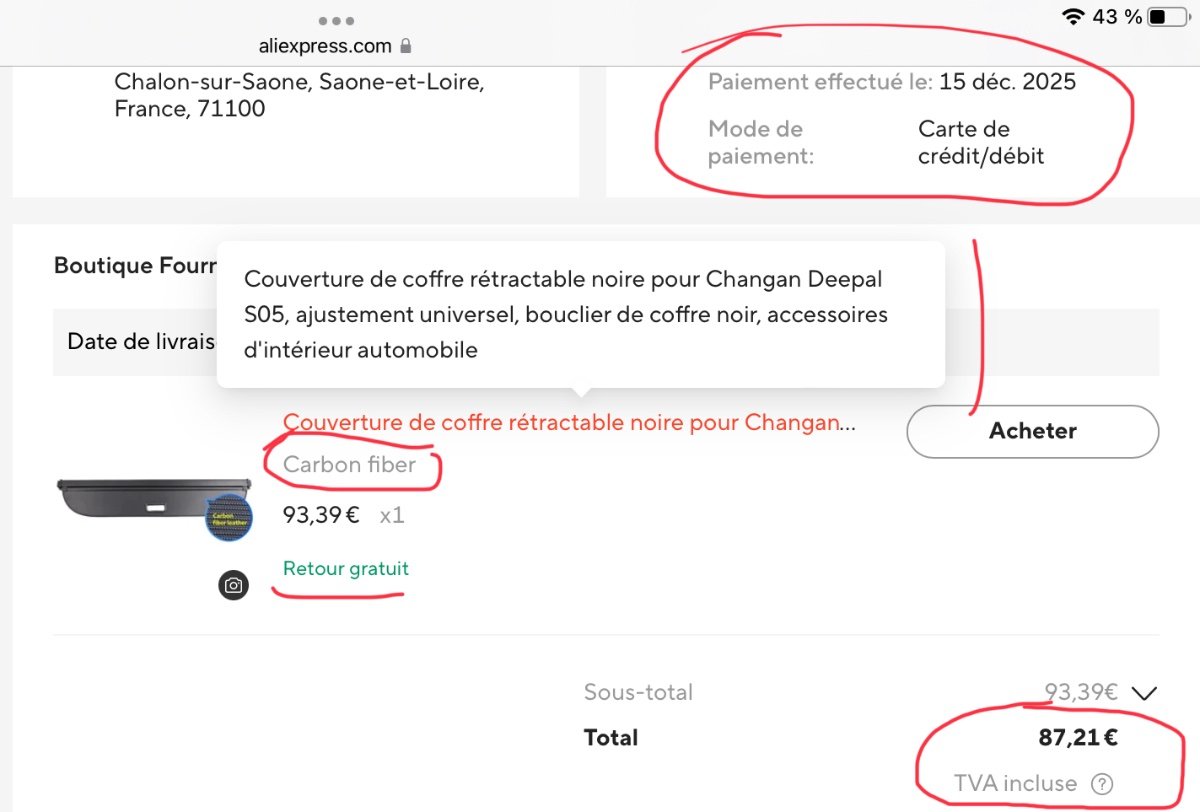Click the 87,21 € total amount

coord(1078,739)
